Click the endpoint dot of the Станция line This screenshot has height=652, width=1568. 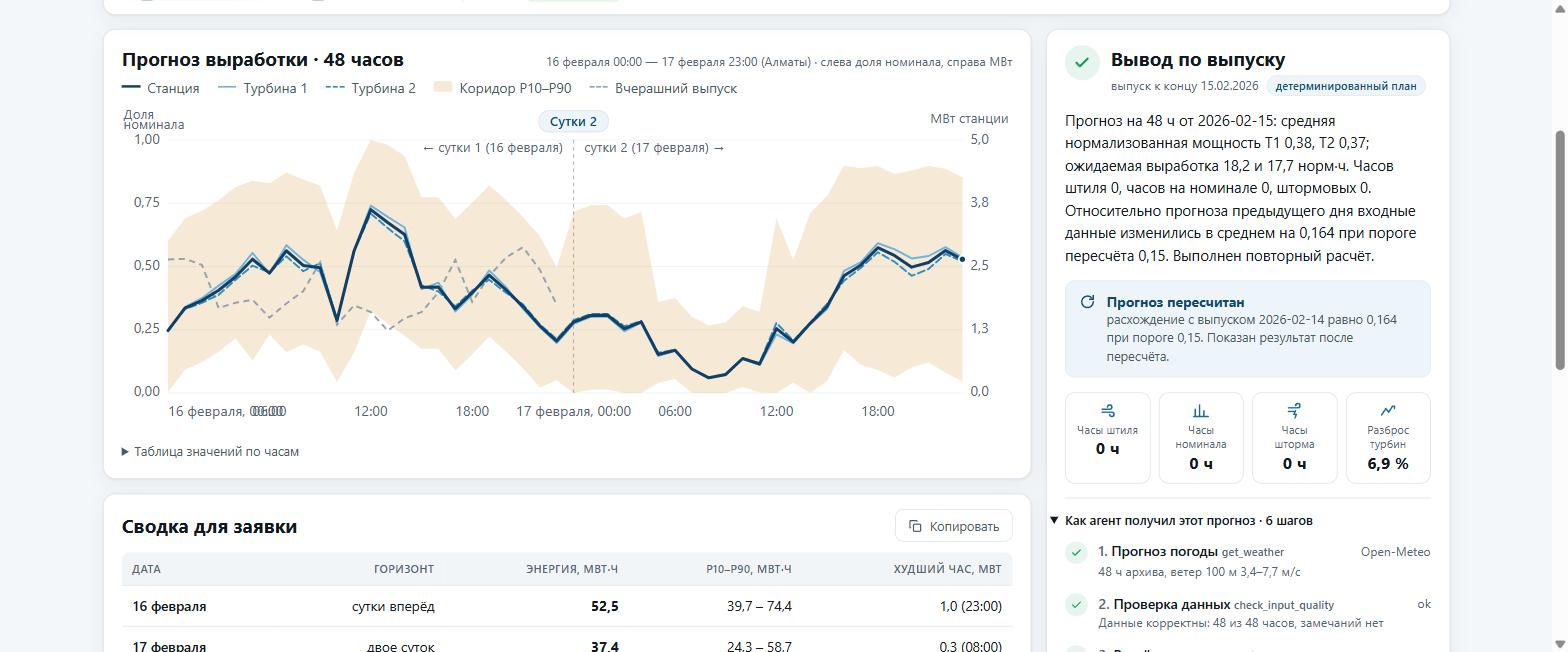click(962, 259)
